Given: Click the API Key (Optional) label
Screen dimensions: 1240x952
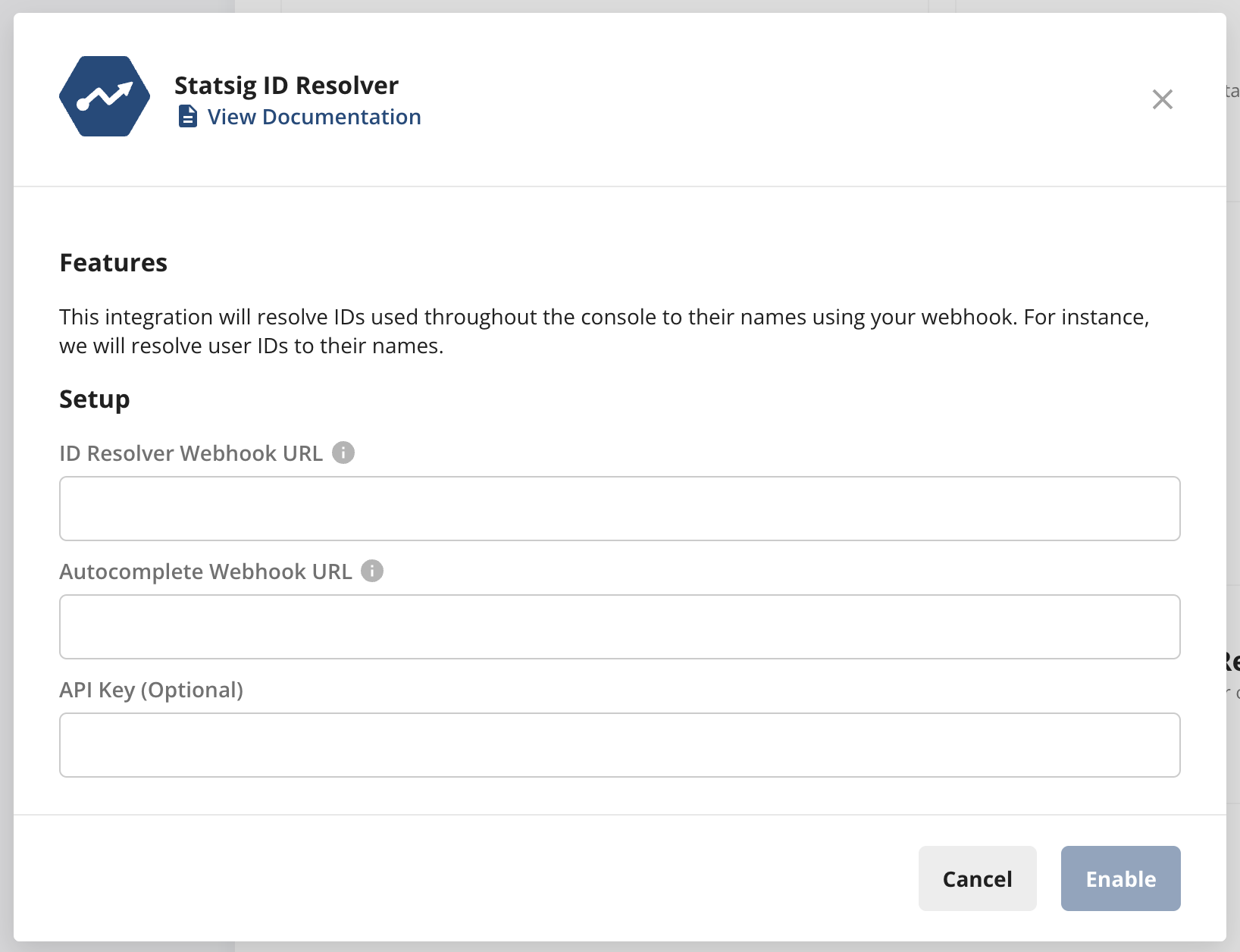Looking at the screenshot, I should [x=152, y=690].
